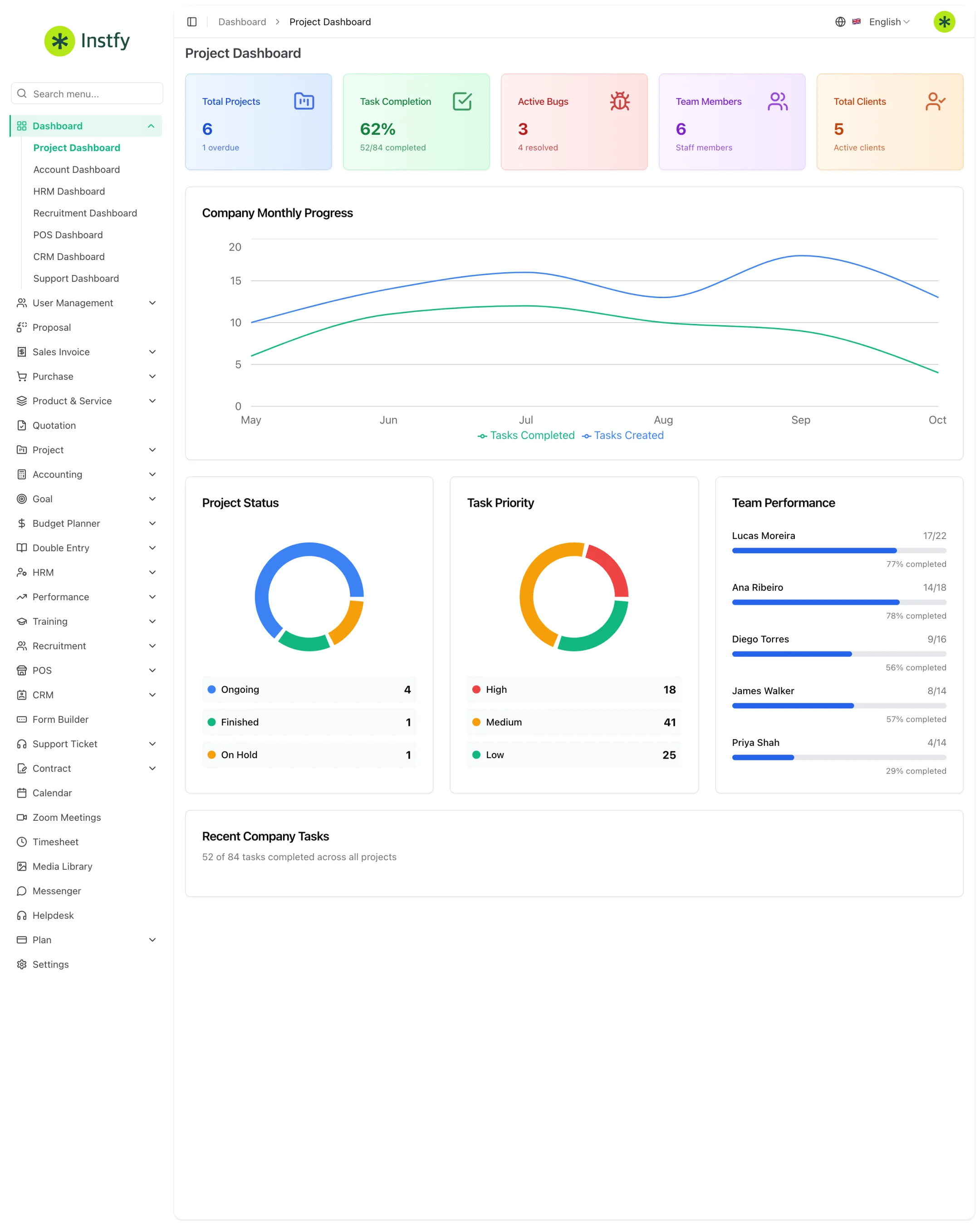
Task: Expand the Accounting submenu
Action: [x=86, y=475]
